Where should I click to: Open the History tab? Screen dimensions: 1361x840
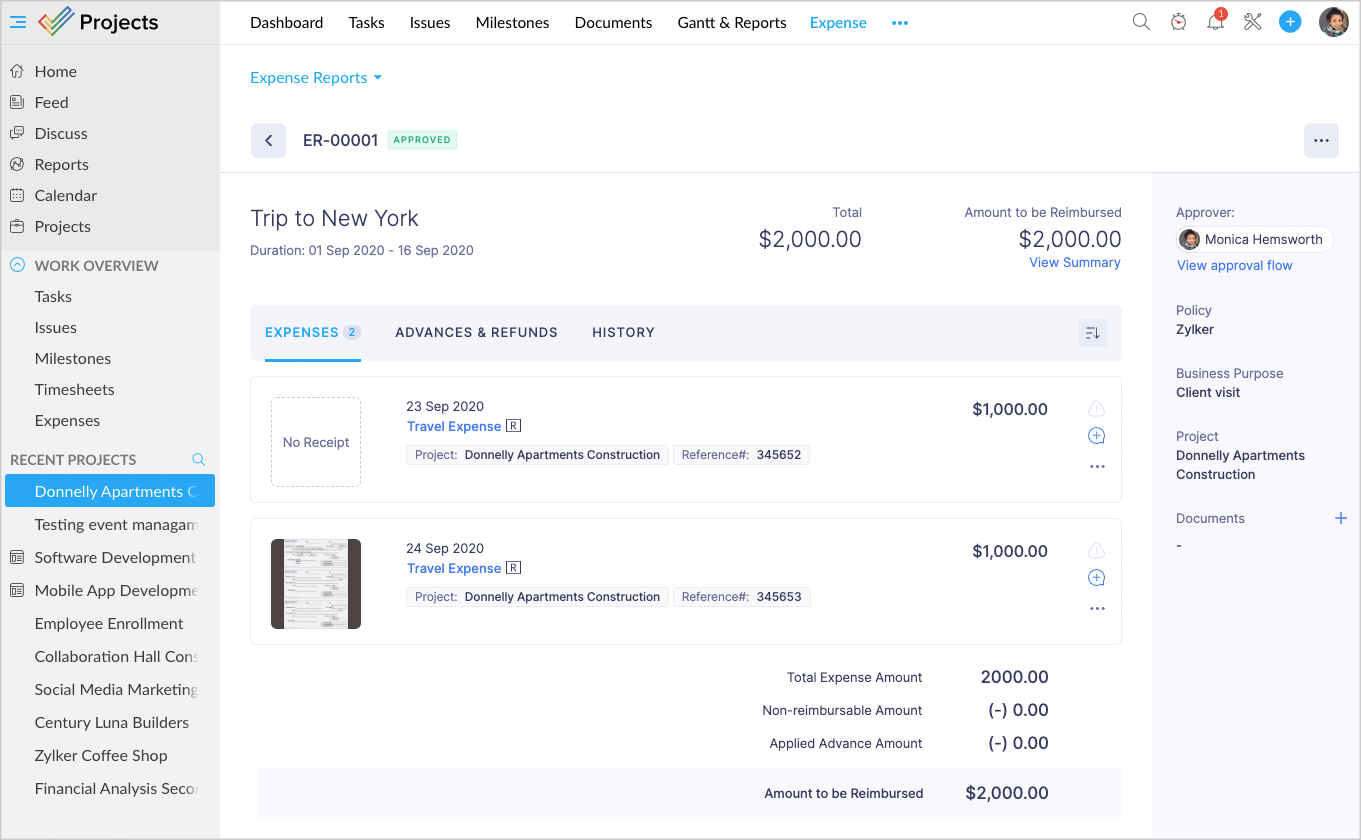[x=623, y=333]
